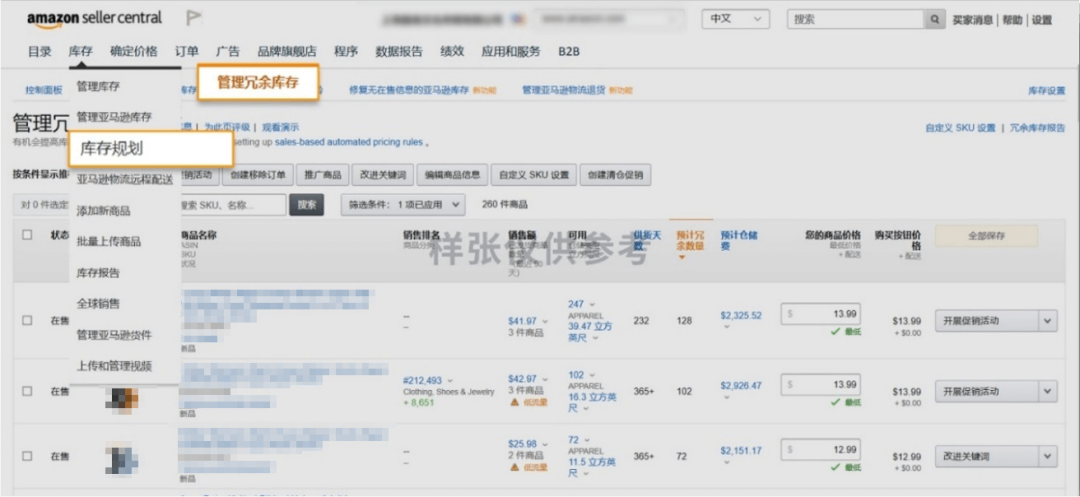The image size is (1080, 497).
Task: Open the 筛选条件 filter dropdown
Action: click(403, 204)
